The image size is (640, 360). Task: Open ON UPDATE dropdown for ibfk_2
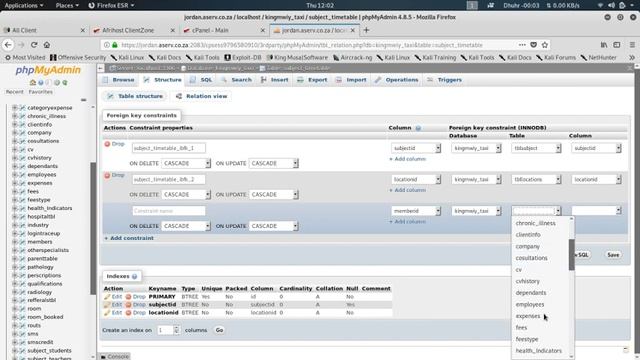click(274, 195)
